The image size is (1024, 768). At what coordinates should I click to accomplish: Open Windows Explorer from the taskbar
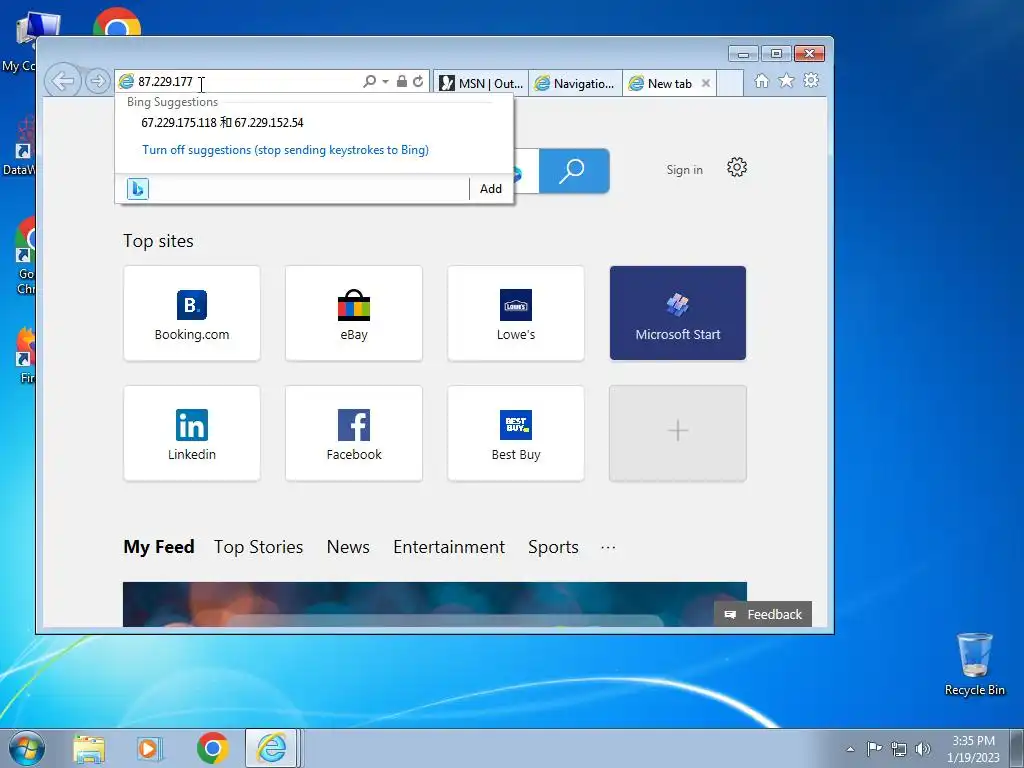(x=89, y=748)
